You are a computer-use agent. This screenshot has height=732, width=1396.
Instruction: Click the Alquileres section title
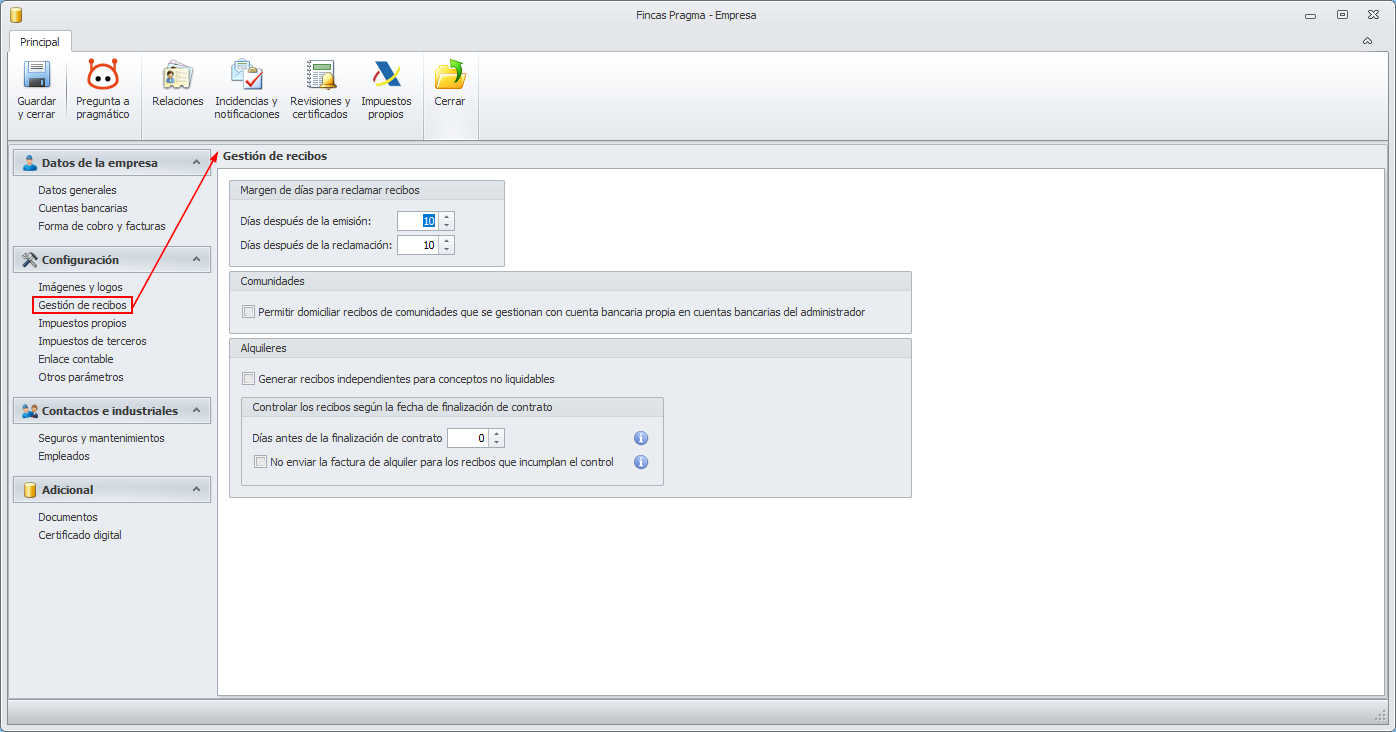[x=264, y=348]
